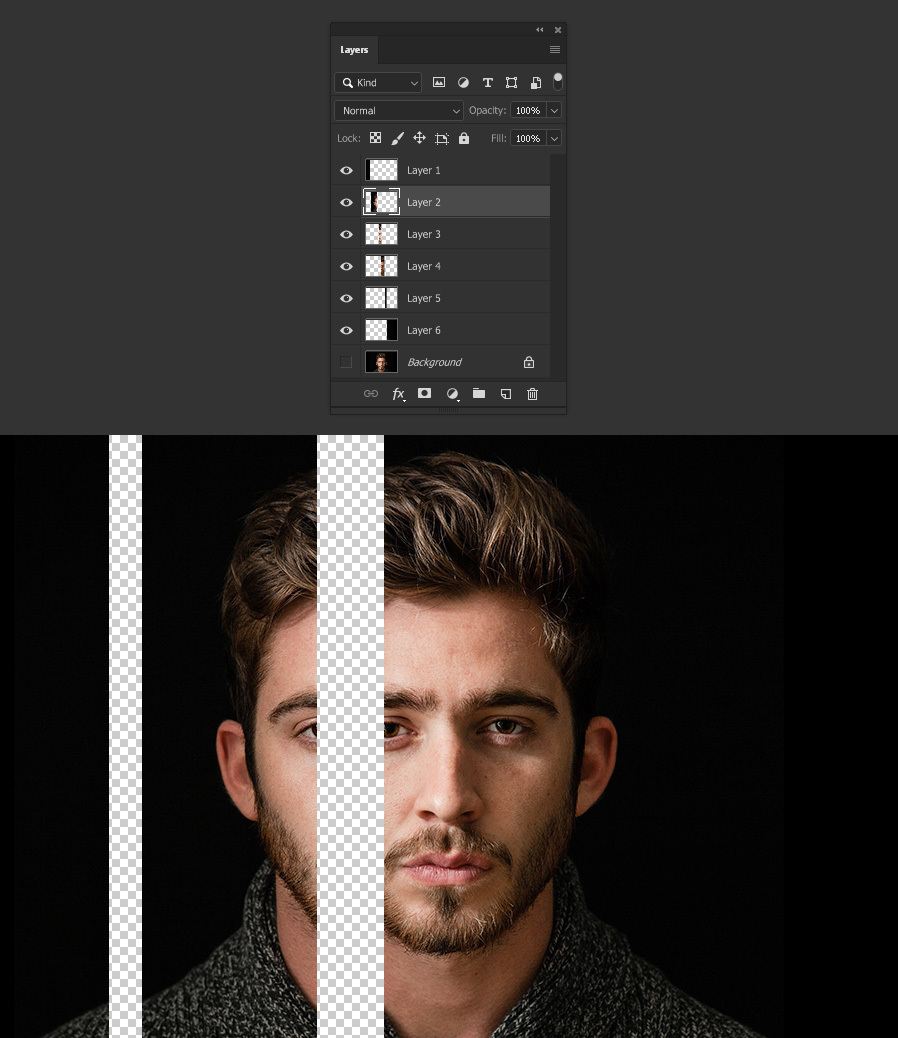Open the Fill slider arrow

pyautogui.click(x=555, y=138)
